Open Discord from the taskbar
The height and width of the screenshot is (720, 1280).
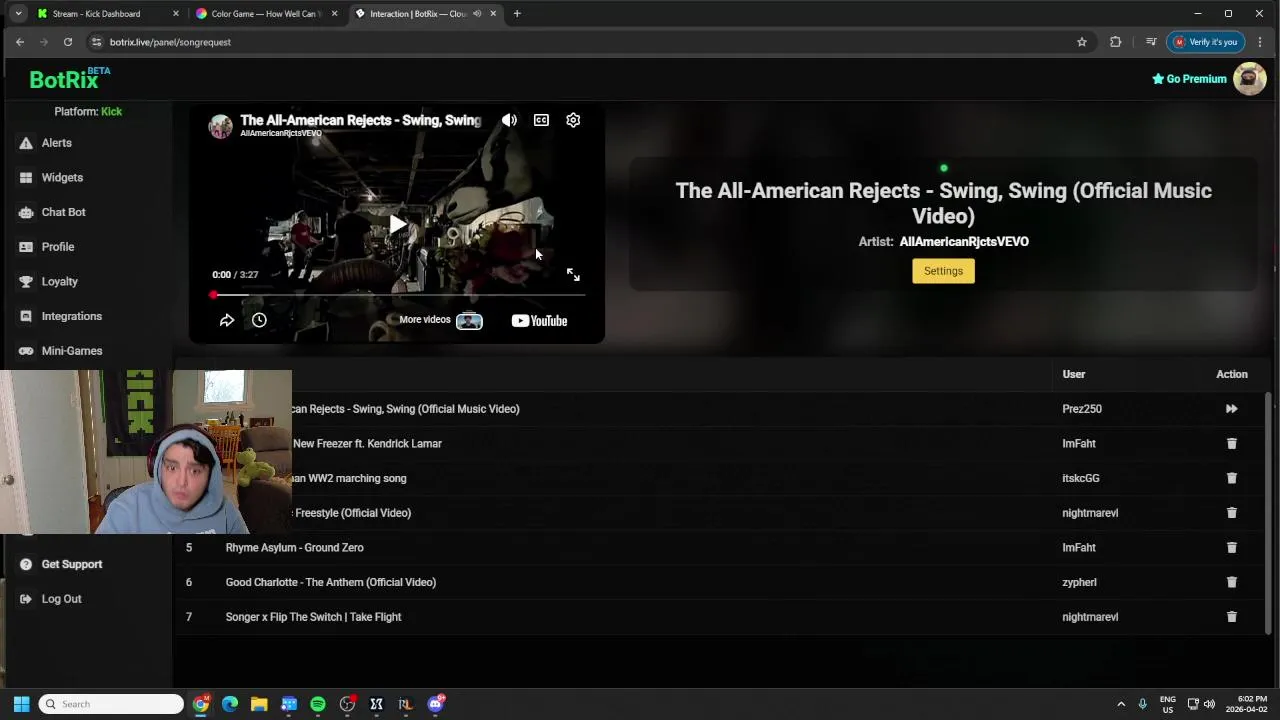click(435, 704)
